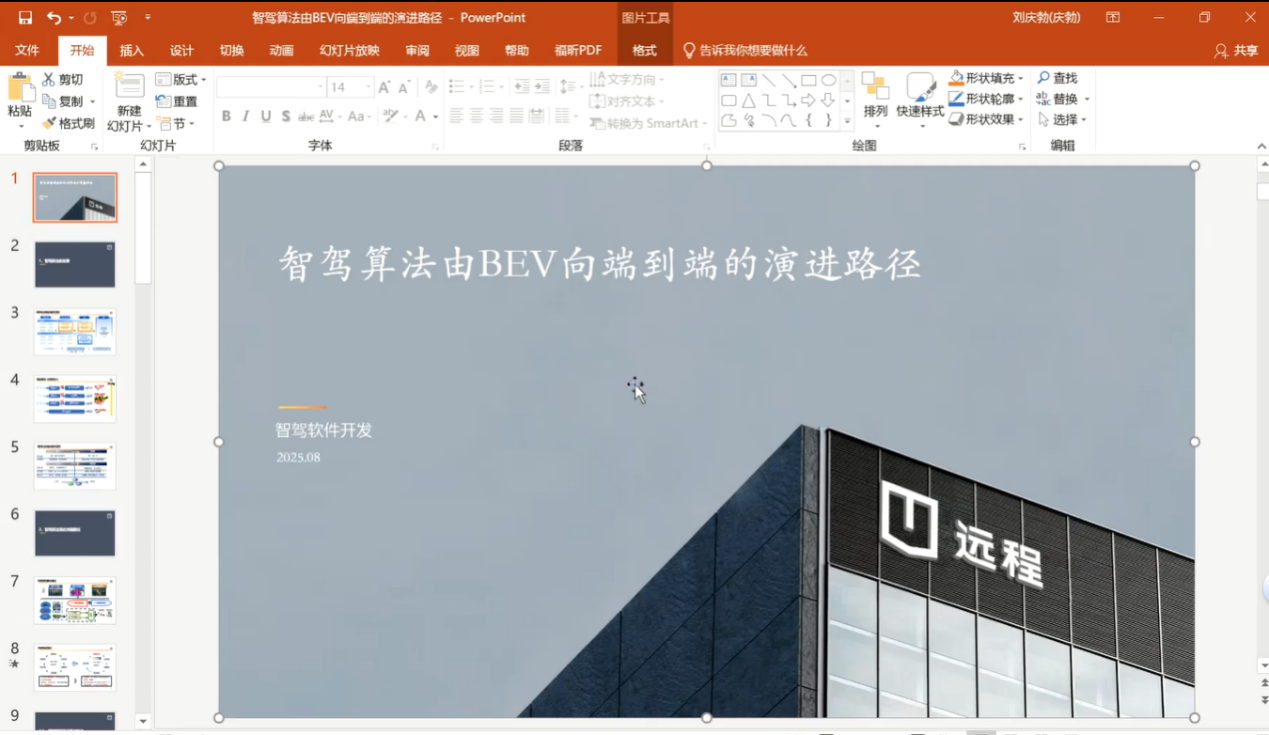1269x735 pixels.
Task: Select the triangle shape in shapes gallery
Action: pos(748,100)
